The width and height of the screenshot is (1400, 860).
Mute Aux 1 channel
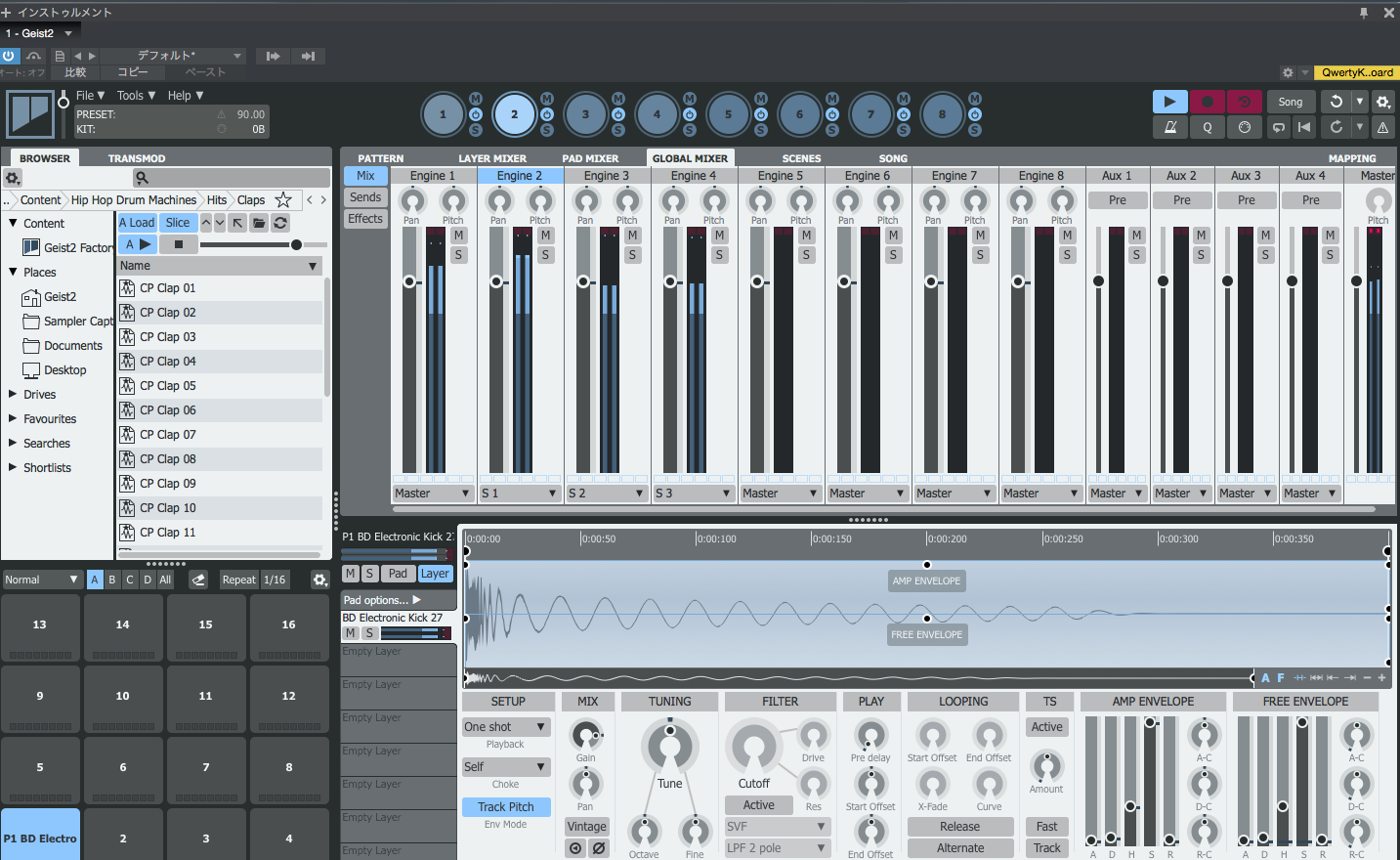[x=1137, y=236]
